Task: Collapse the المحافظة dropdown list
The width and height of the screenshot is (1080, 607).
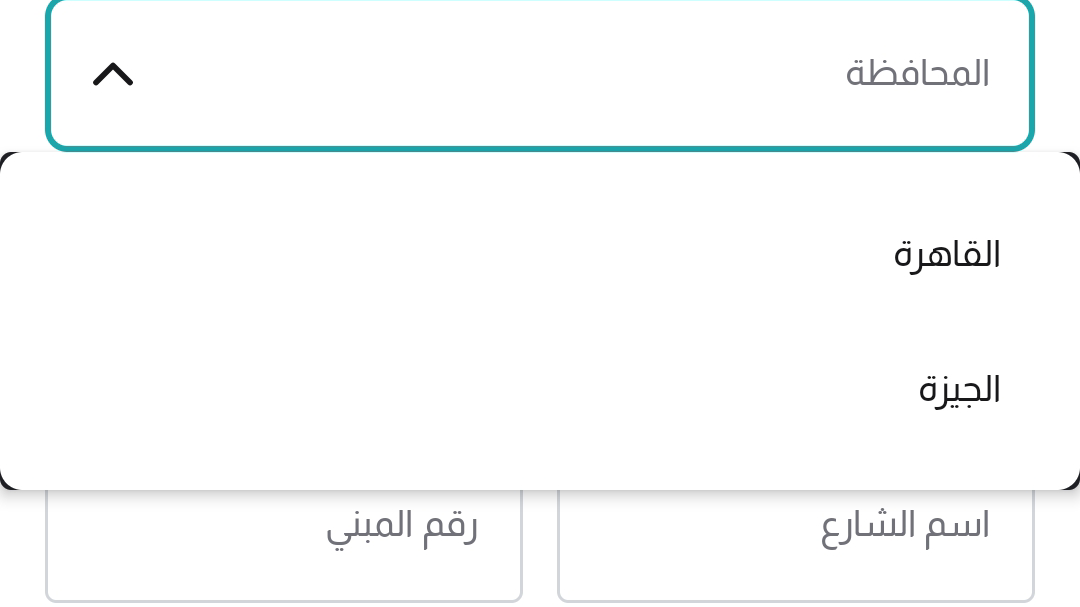Action: pyautogui.click(x=113, y=74)
